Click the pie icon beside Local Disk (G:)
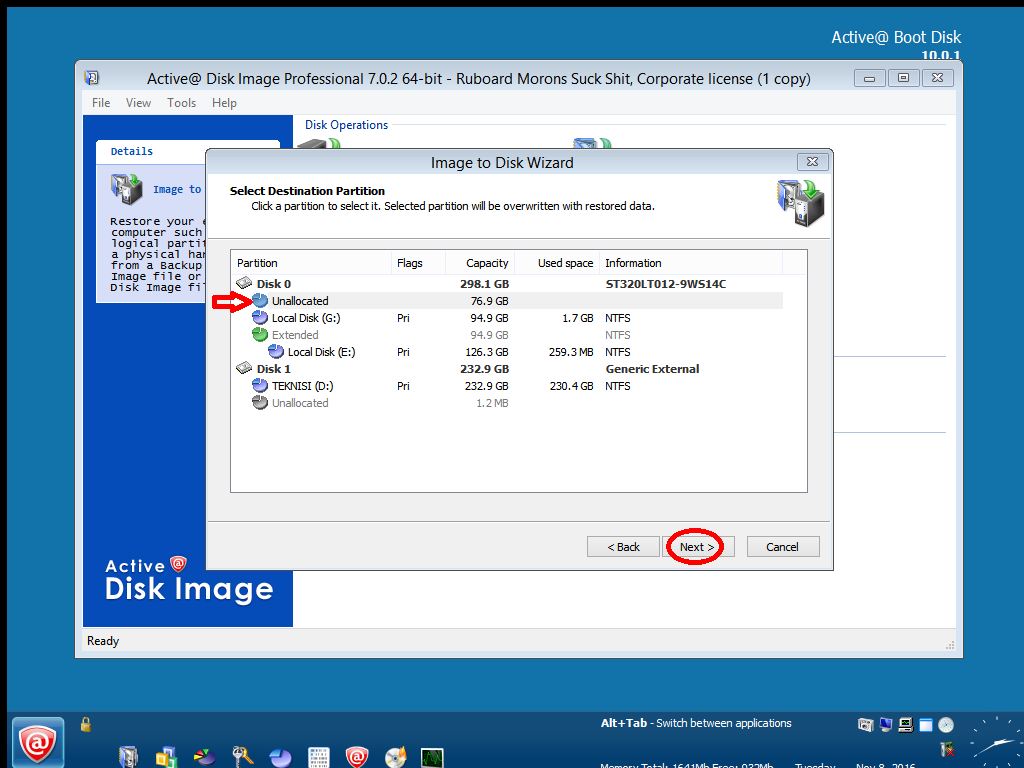 (x=260, y=317)
